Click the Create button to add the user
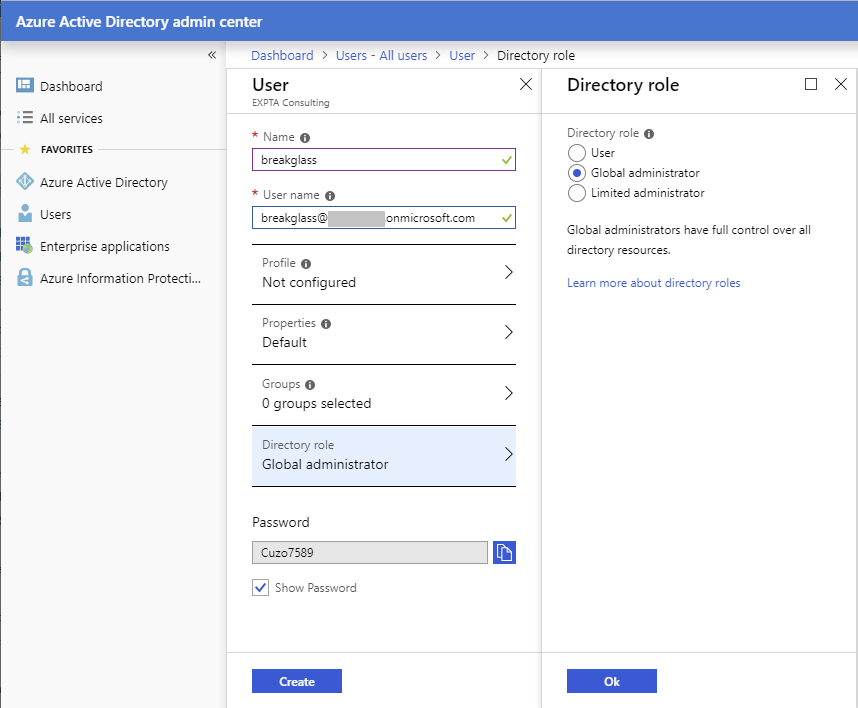Screen dimensions: 858x708 296,680
